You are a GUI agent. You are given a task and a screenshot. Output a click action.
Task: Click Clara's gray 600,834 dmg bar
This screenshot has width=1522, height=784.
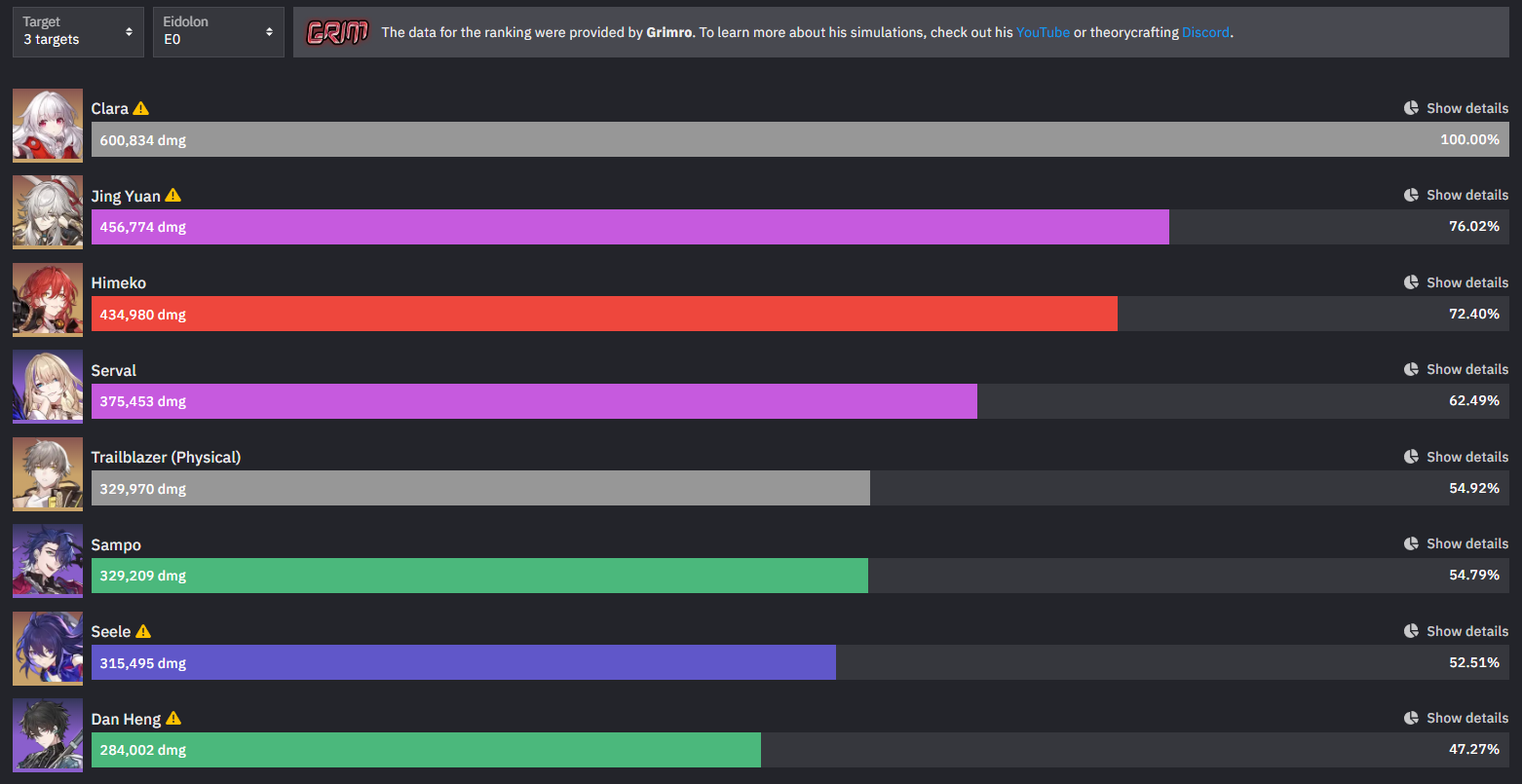tap(800, 139)
